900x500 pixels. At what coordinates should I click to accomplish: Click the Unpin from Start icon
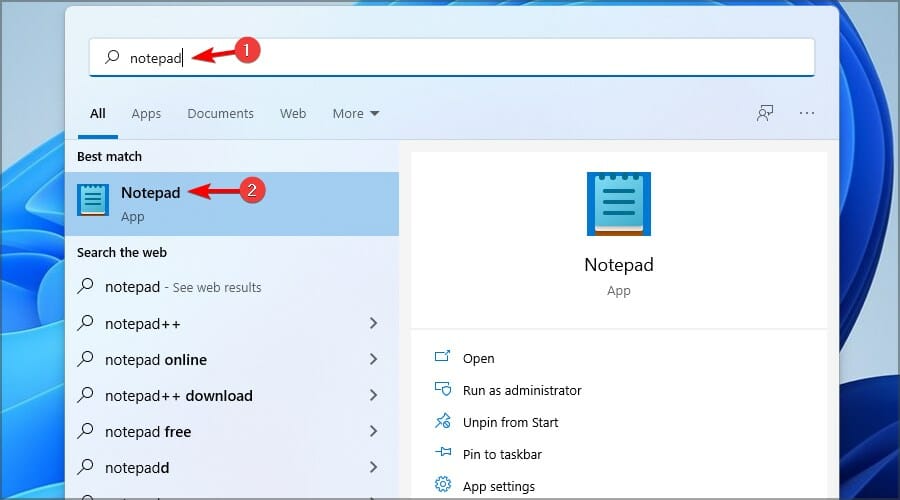443,421
